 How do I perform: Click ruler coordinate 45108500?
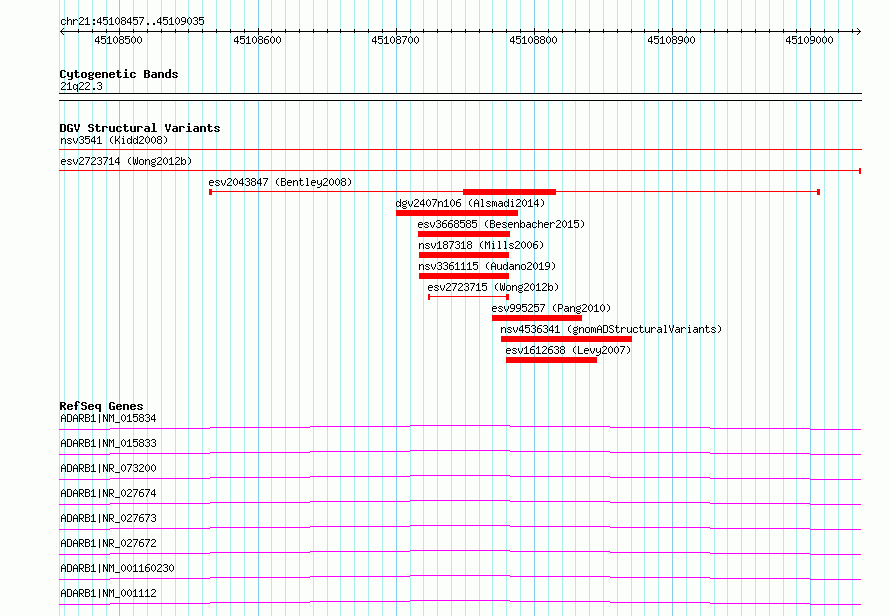tap(118, 40)
